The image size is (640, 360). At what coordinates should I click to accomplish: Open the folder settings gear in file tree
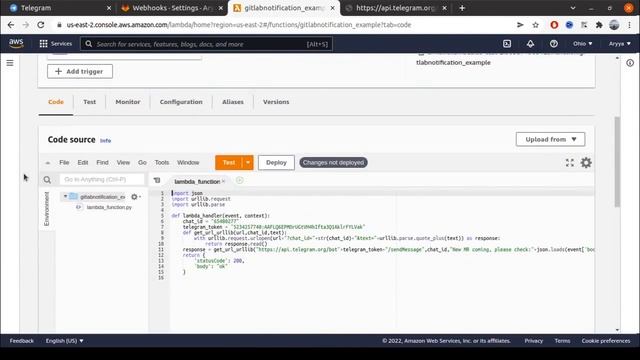(x=136, y=197)
